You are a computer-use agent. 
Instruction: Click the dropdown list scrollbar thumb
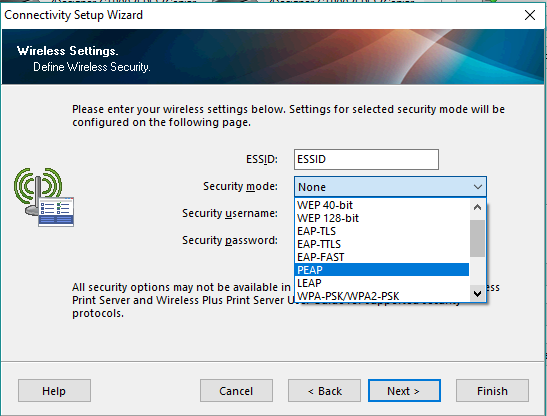[x=478, y=238]
